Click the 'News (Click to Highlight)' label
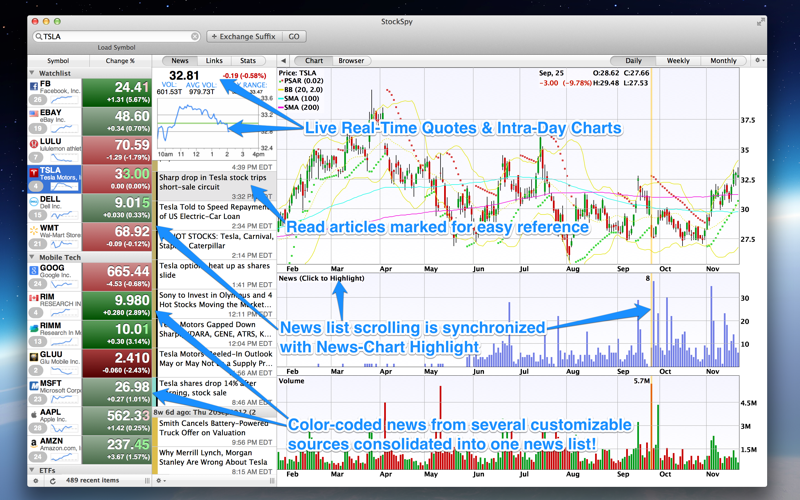 click(x=321, y=279)
